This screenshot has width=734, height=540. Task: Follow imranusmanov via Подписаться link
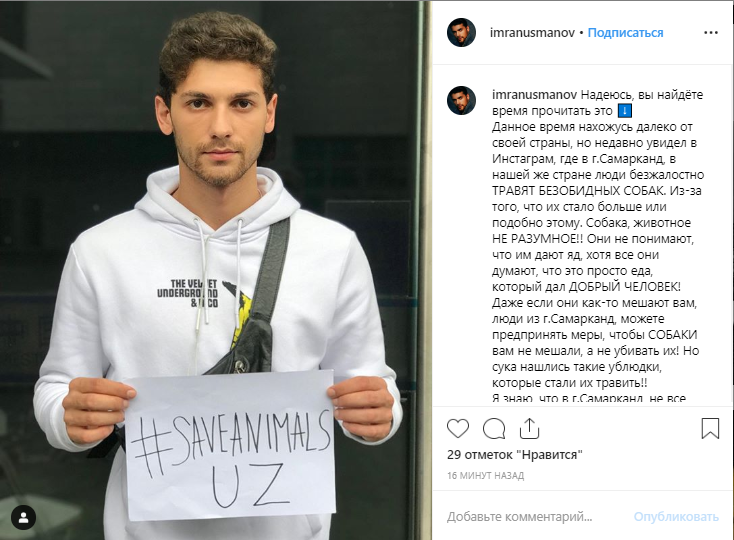pos(625,33)
